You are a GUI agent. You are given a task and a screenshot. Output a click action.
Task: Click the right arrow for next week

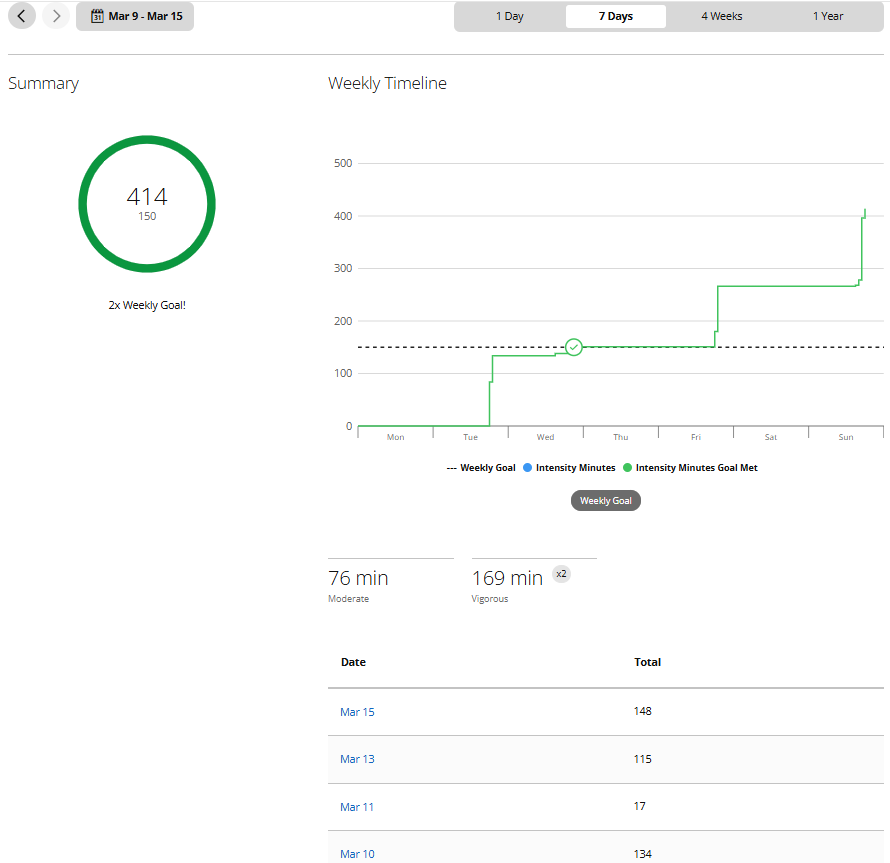coord(56,16)
